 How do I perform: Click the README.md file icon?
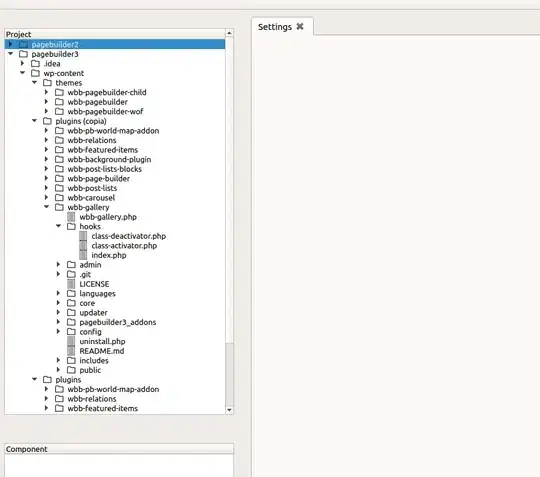[71, 351]
